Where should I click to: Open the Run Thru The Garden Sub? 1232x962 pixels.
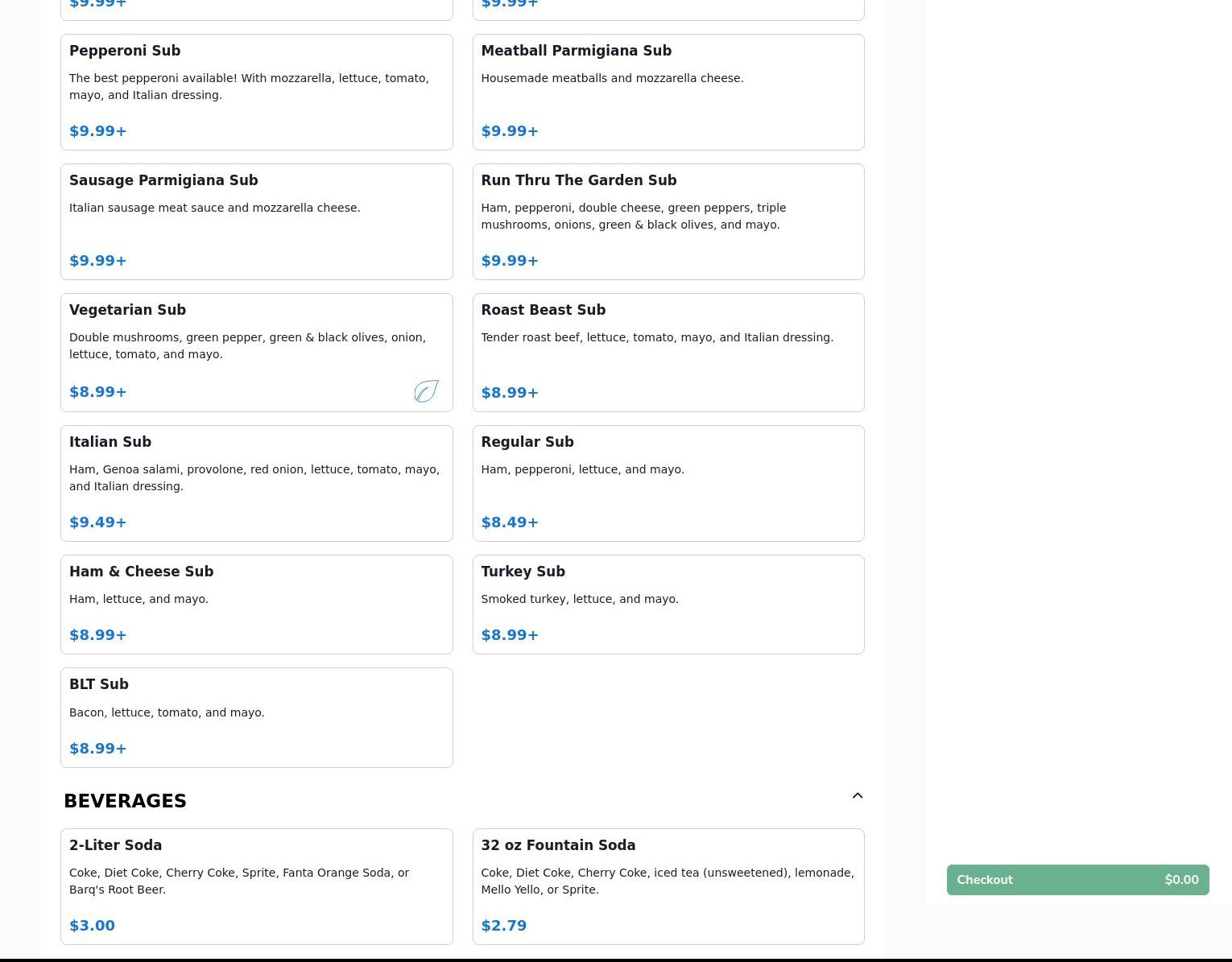pyautogui.click(x=668, y=221)
